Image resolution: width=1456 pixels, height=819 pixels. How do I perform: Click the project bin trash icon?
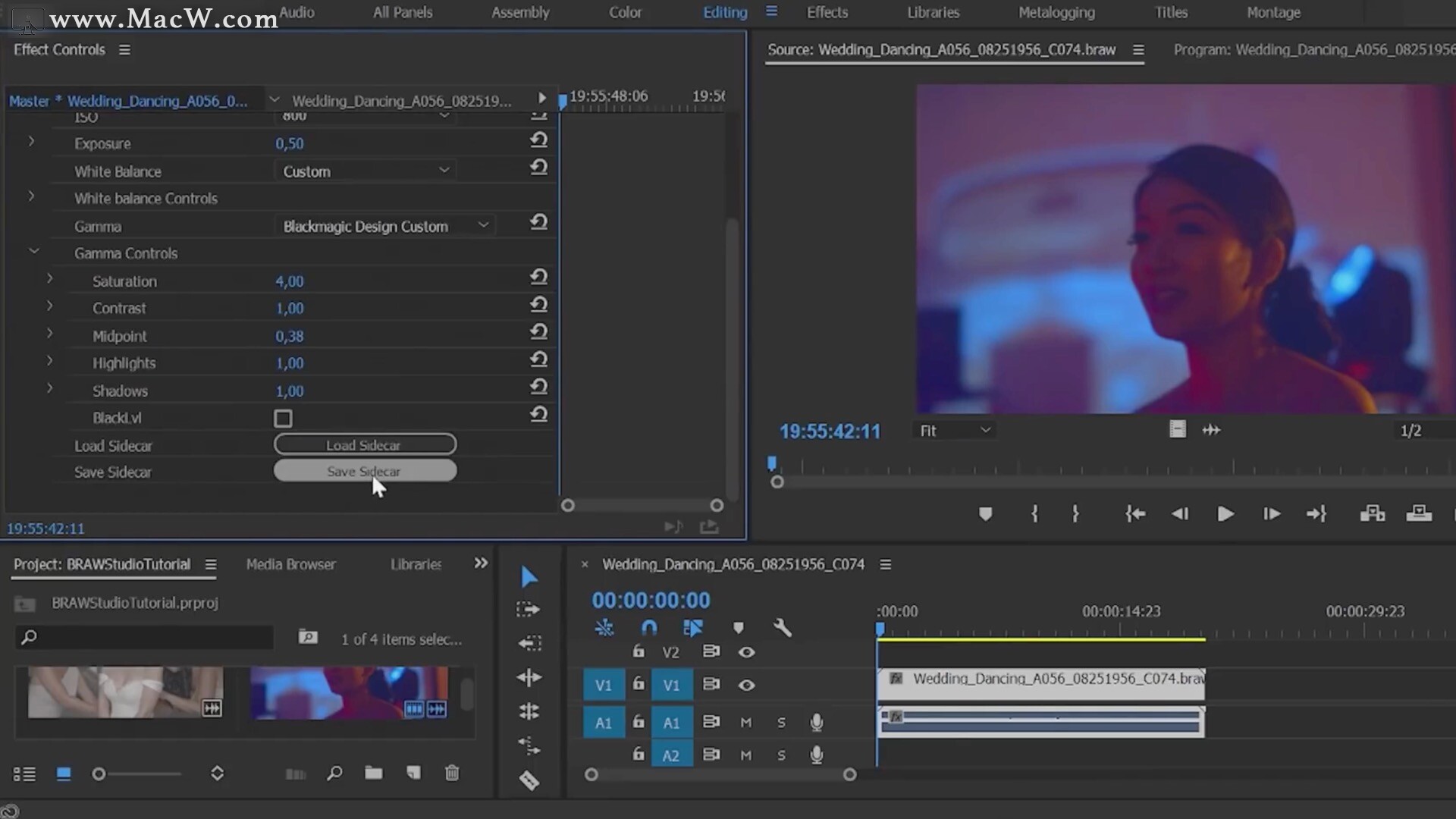tap(452, 773)
